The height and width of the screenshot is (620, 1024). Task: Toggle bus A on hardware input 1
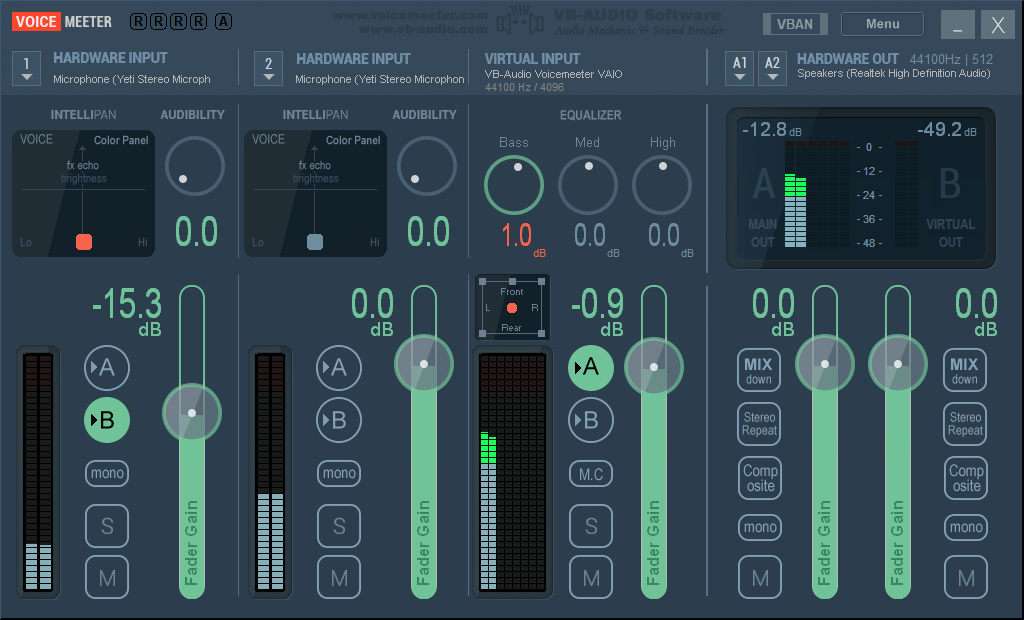(107, 368)
